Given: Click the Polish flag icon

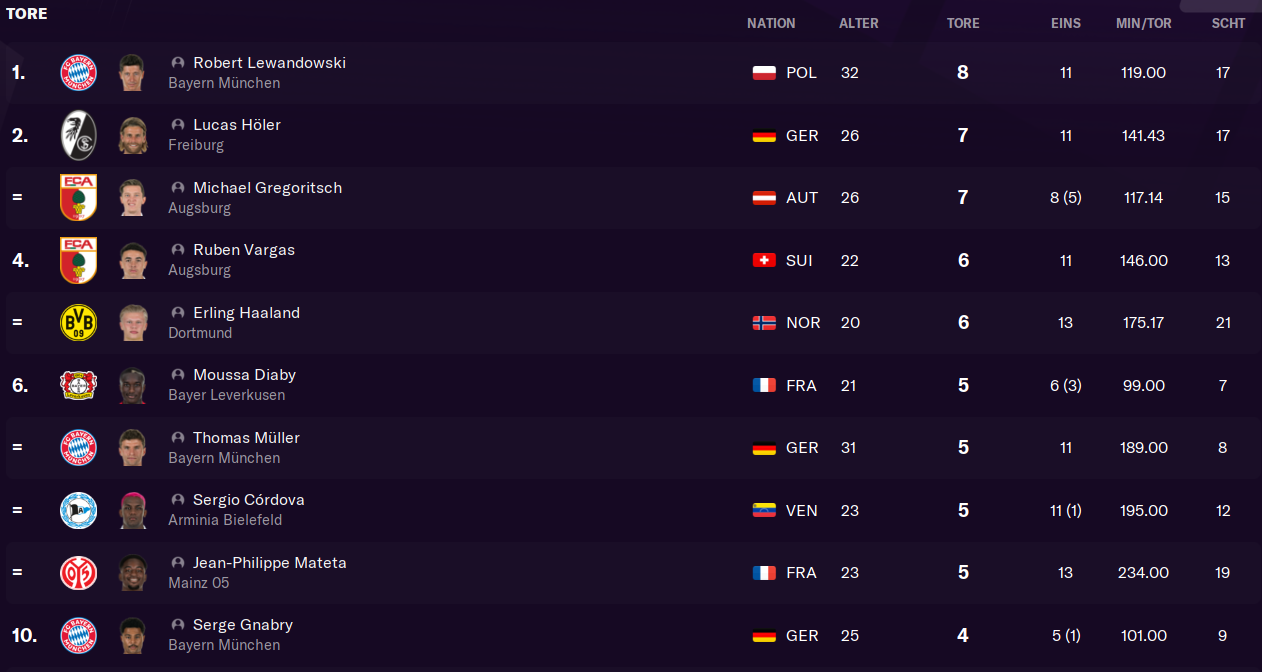Looking at the screenshot, I should 764,73.
